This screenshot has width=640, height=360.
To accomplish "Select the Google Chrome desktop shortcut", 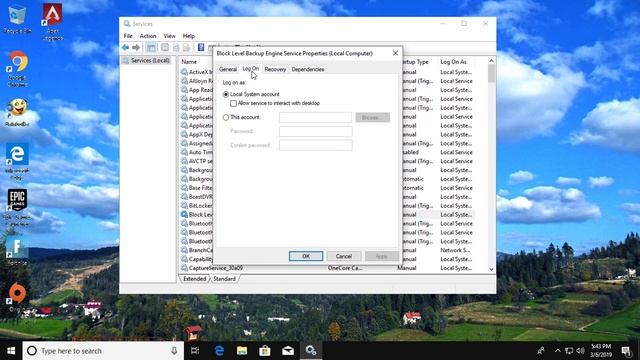I will click(x=18, y=69).
